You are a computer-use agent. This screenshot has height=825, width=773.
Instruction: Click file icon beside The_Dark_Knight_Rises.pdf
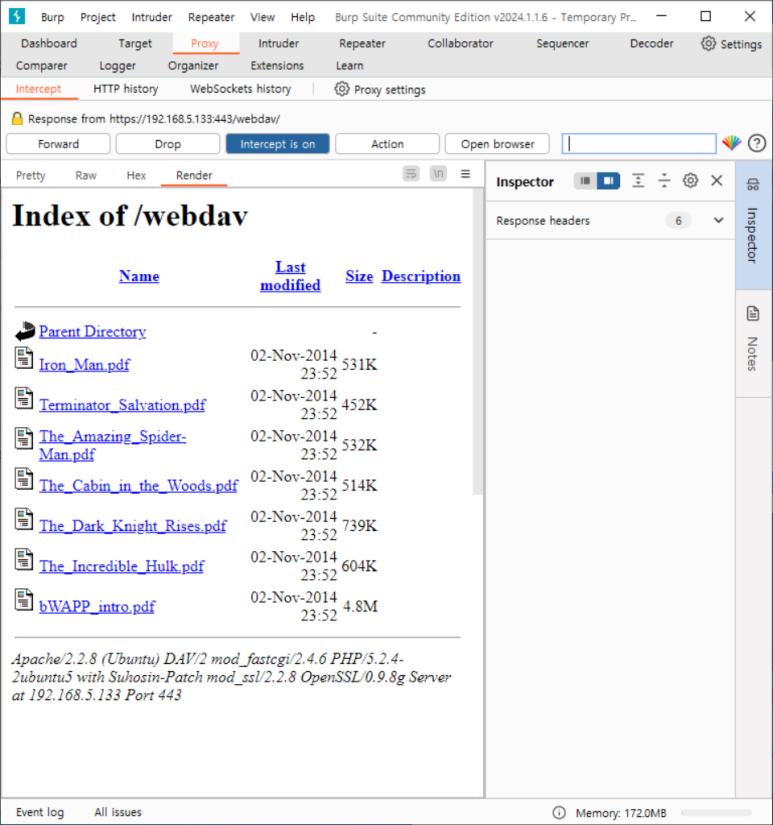(x=24, y=519)
